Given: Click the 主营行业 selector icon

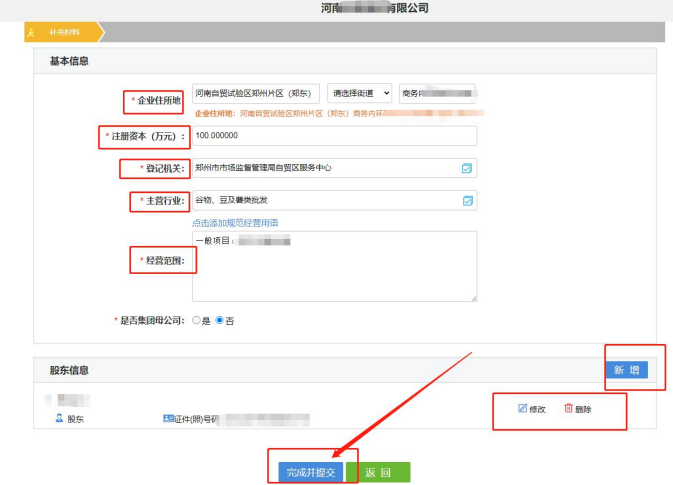Looking at the screenshot, I should [466, 200].
